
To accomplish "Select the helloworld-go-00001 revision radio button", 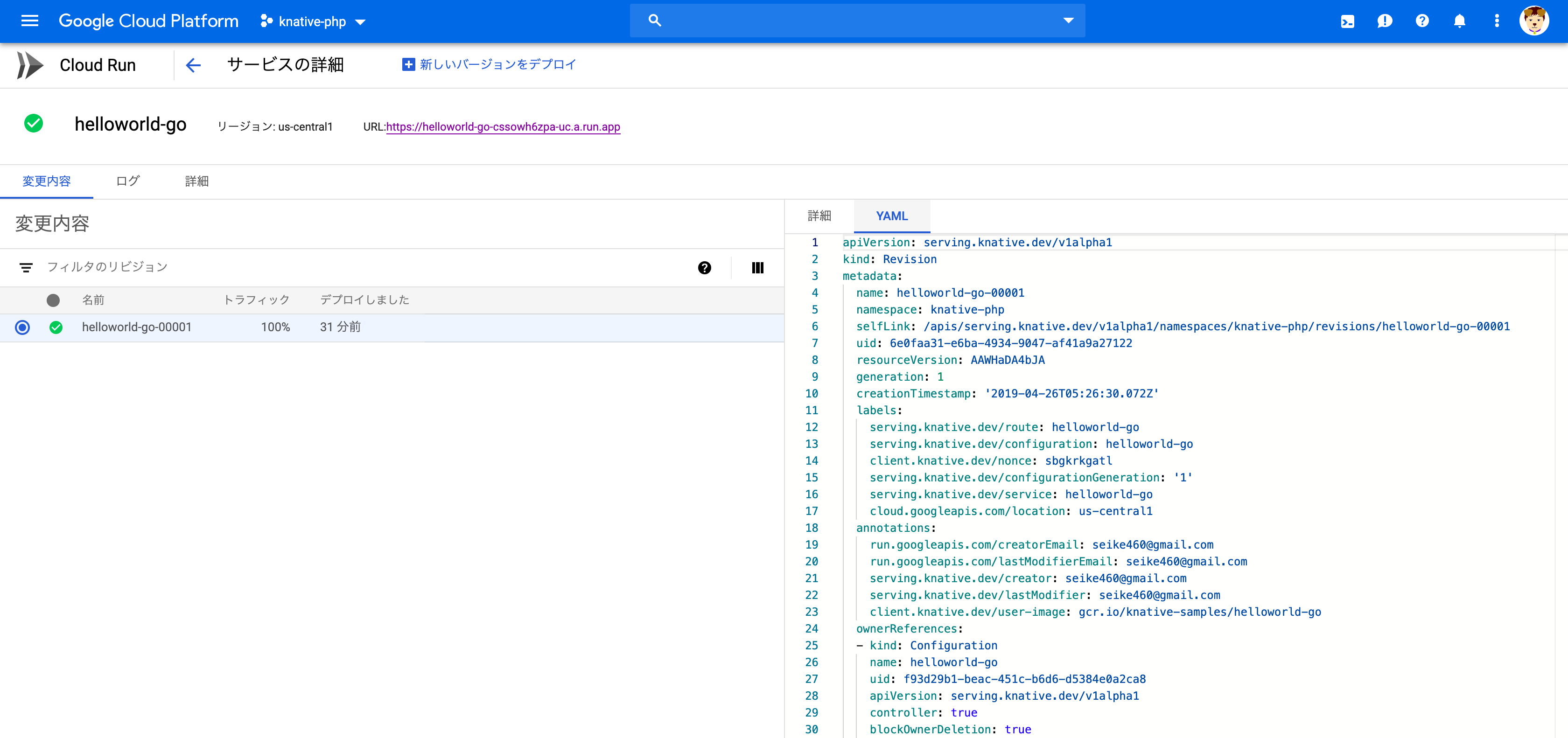I will click(x=22, y=327).
